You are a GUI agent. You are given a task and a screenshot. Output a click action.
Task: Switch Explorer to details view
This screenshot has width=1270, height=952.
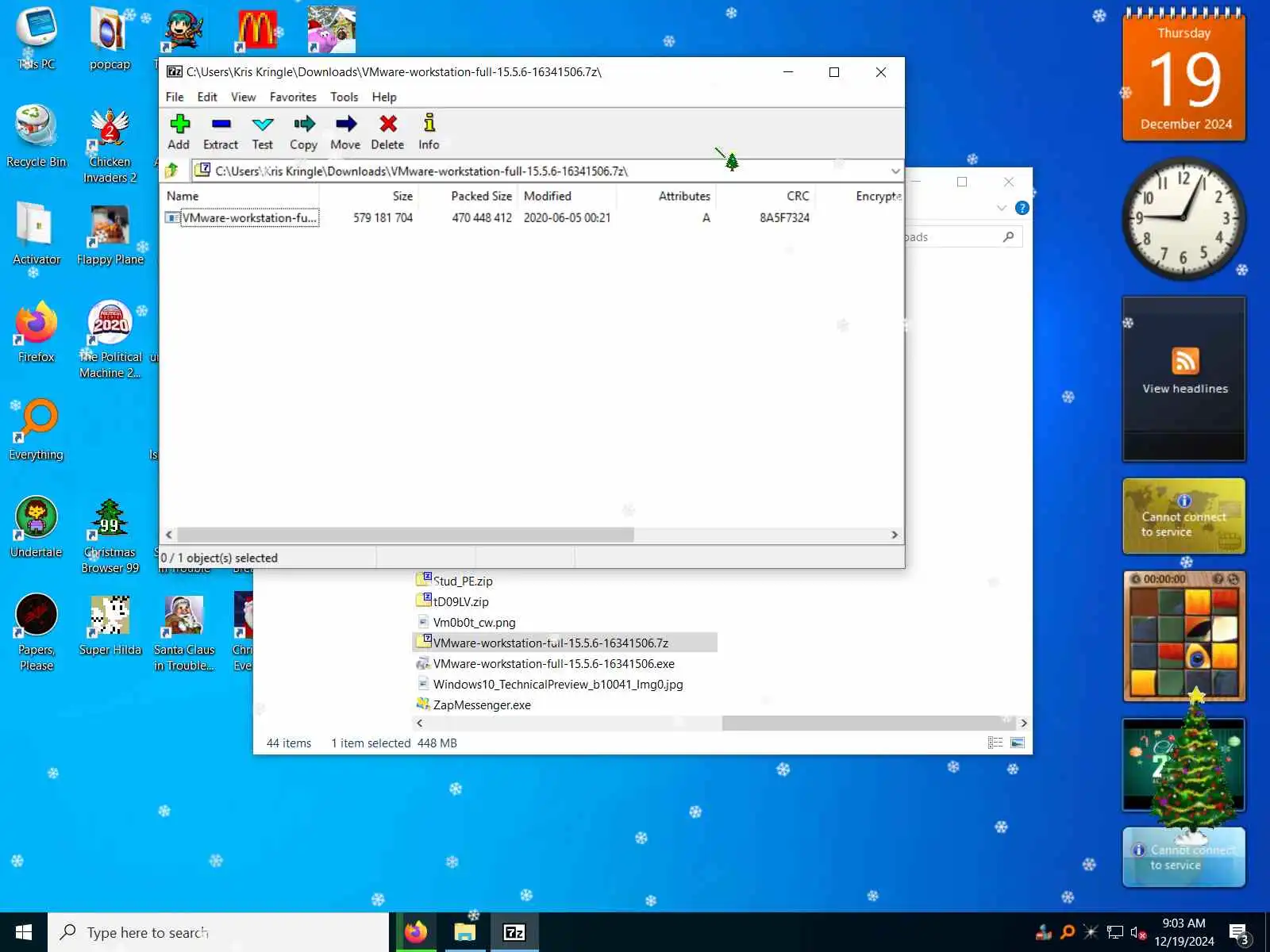point(995,743)
